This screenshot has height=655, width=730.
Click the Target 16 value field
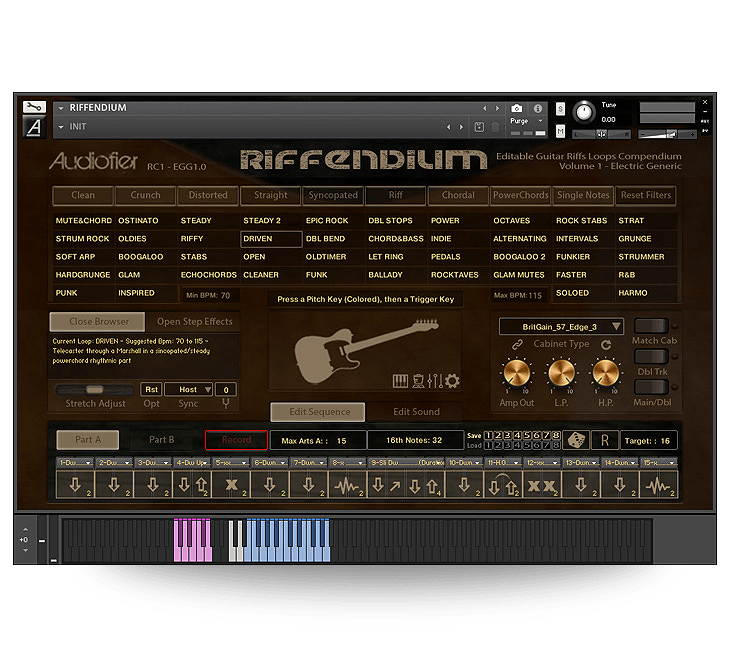(649, 440)
